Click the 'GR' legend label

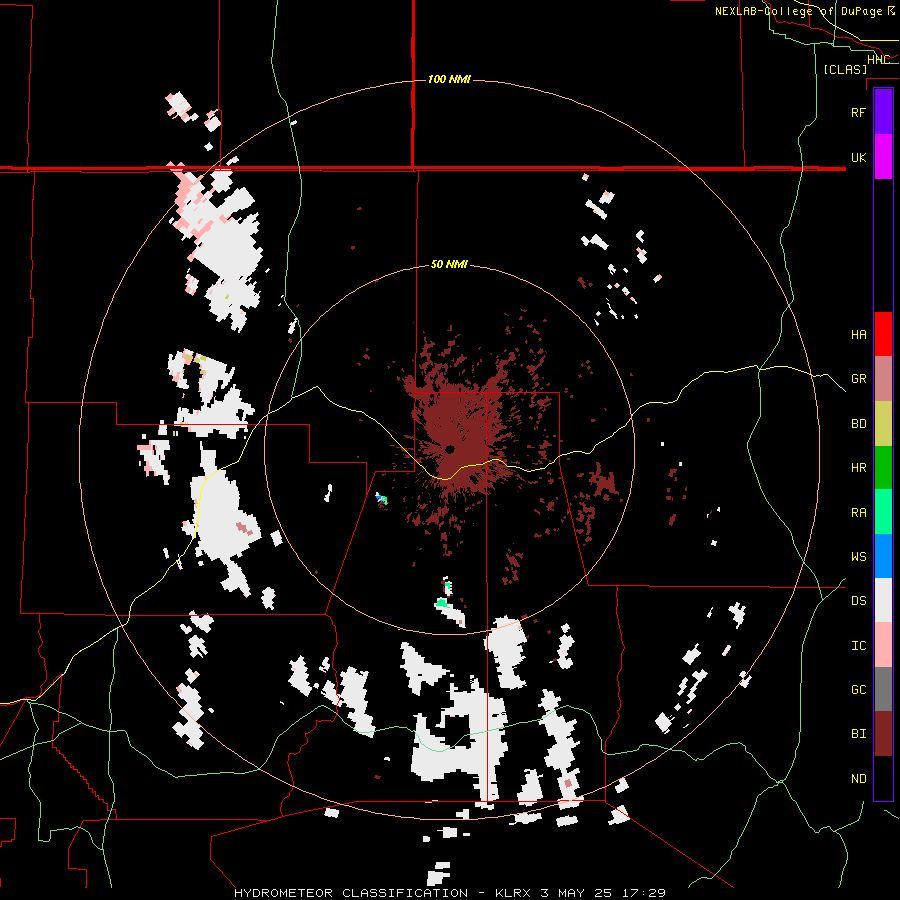[858, 379]
